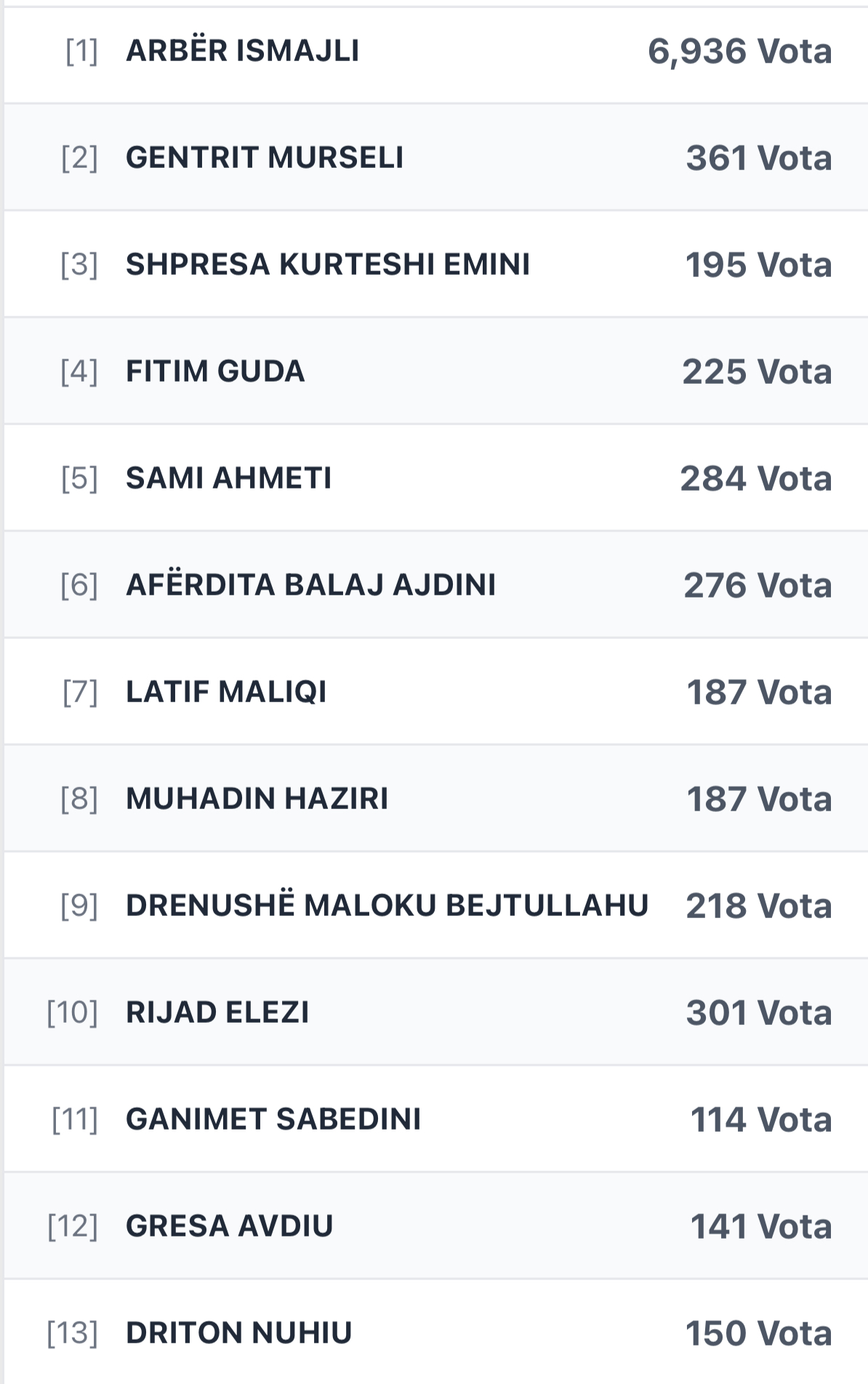The width and height of the screenshot is (868, 1384).
Task: Click the 361 Vota count
Action: 758,158
